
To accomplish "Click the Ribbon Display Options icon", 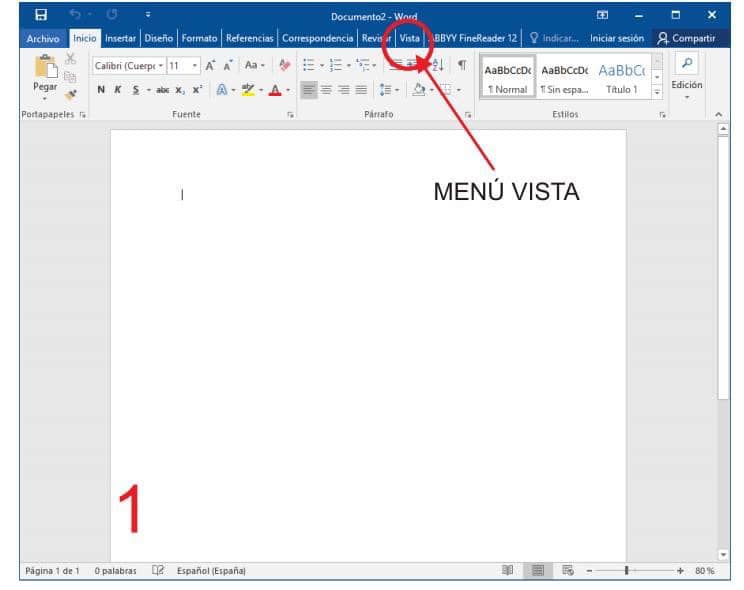I will pos(602,15).
